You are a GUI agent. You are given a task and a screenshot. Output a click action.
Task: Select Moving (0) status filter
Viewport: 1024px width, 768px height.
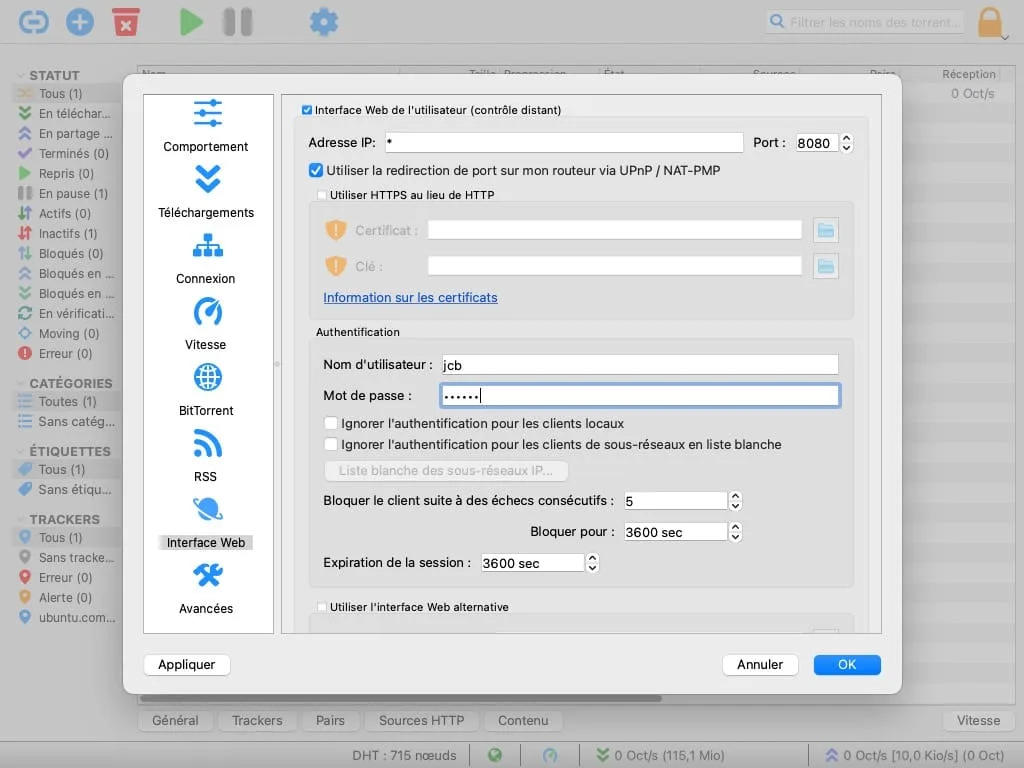60,333
